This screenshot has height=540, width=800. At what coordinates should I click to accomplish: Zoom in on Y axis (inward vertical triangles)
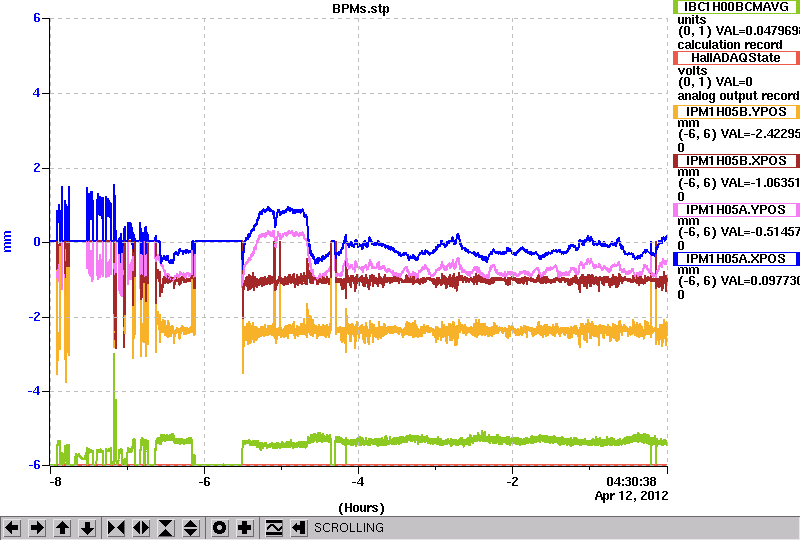click(x=166, y=527)
